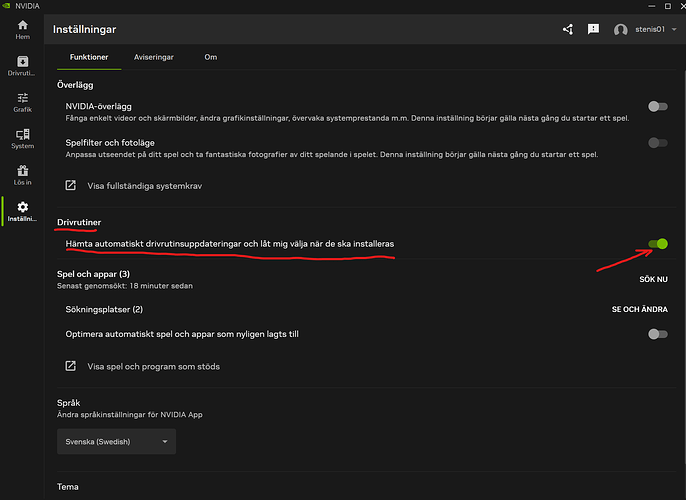Click the user avatar icon
The width and height of the screenshot is (686, 500).
click(x=620, y=30)
